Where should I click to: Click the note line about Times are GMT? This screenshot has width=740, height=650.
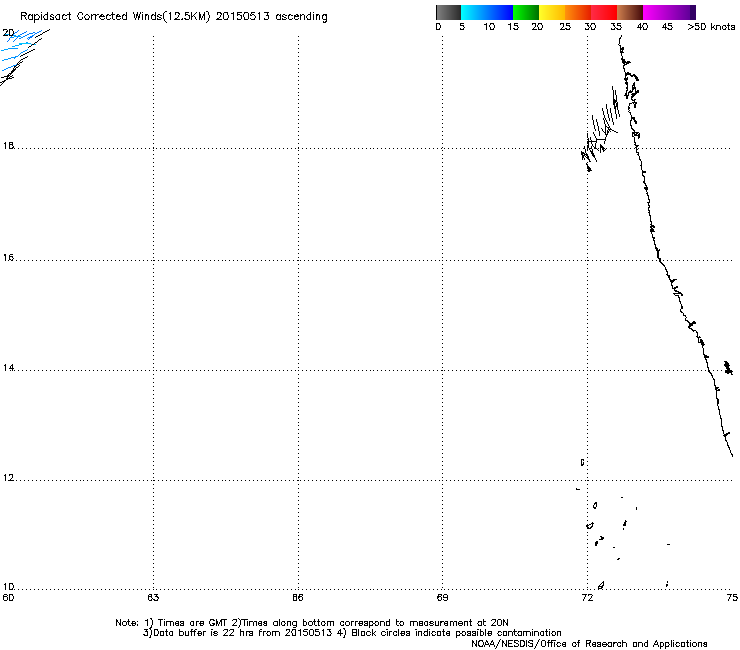point(311,623)
